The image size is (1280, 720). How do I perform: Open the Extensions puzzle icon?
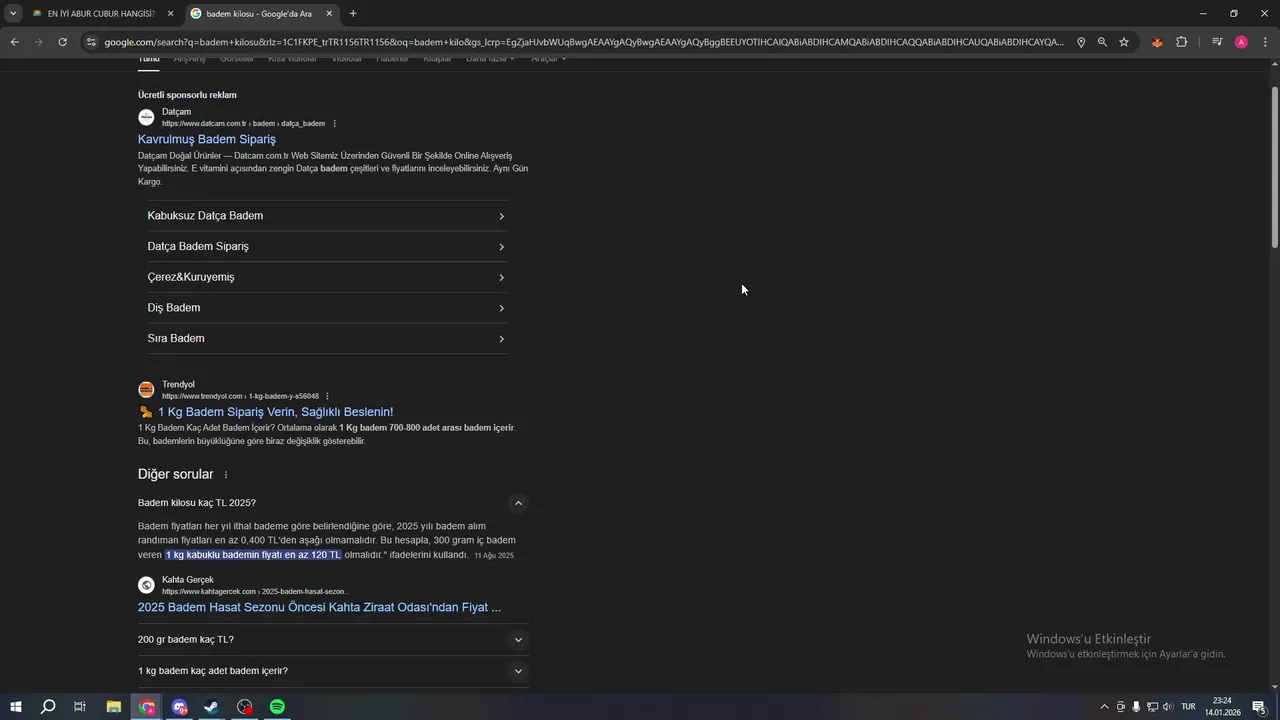(x=1181, y=42)
